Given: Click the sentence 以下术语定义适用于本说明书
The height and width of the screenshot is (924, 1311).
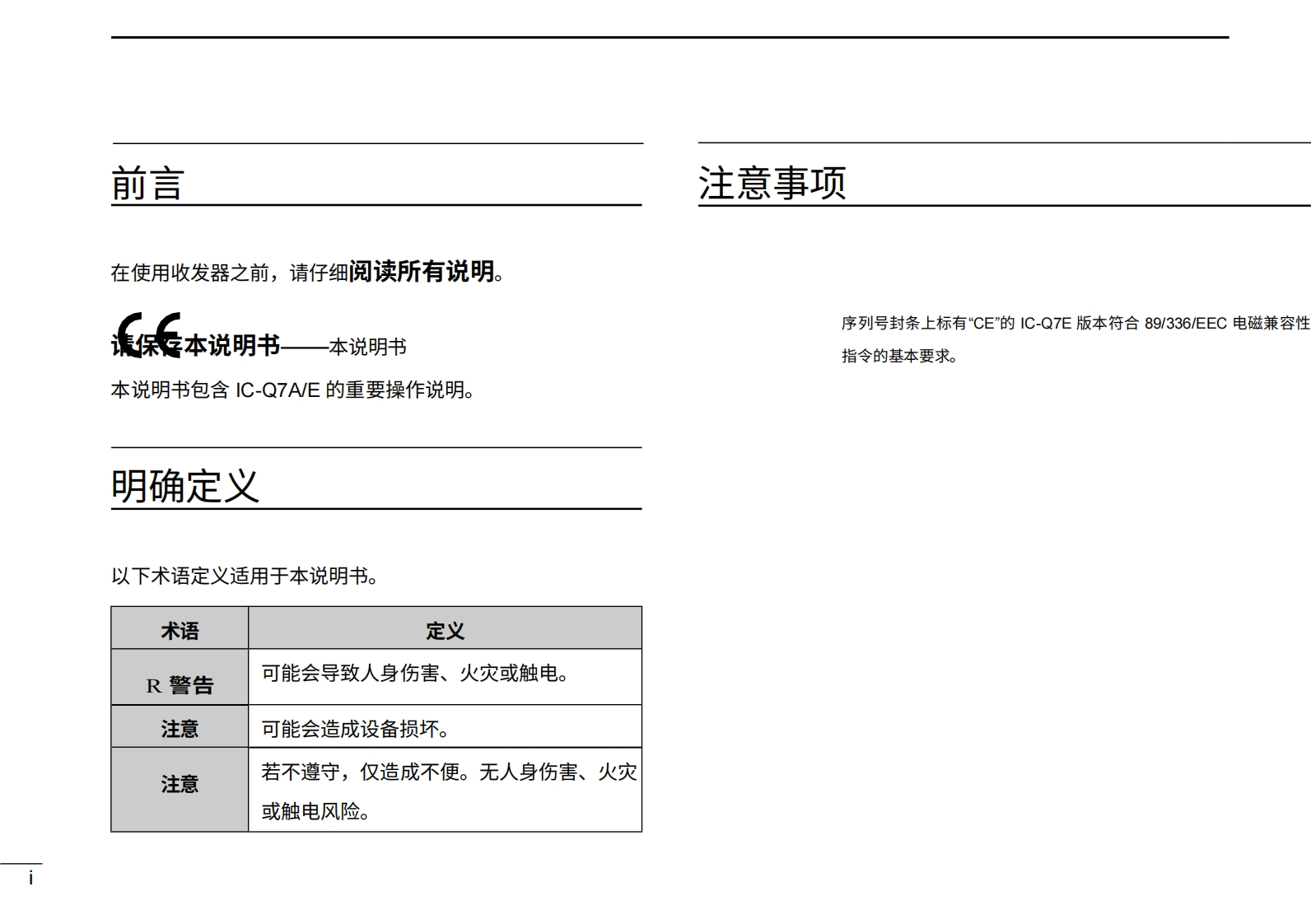Looking at the screenshot, I should pos(245,576).
